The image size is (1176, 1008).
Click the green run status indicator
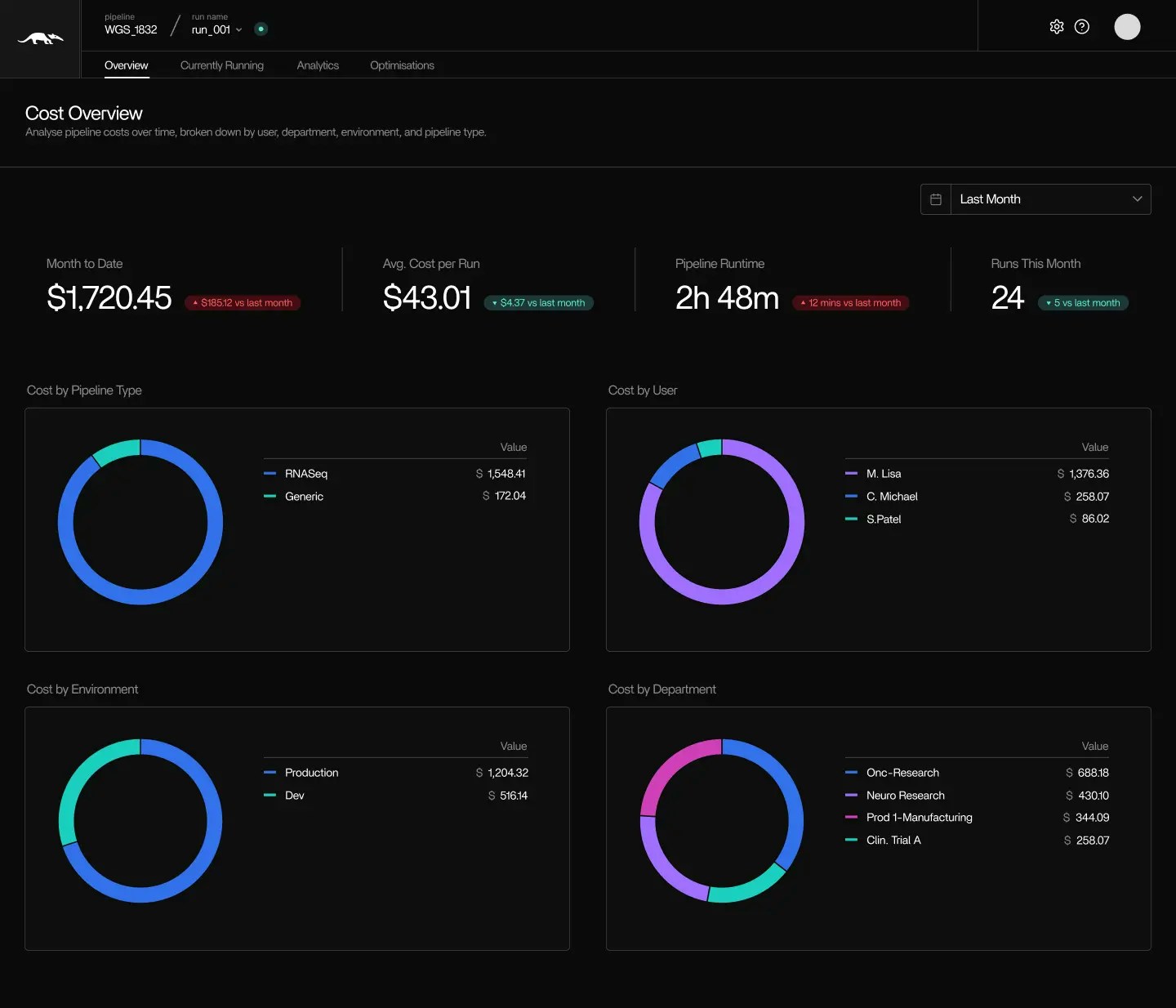pyautogui.click(x=261, y=29)
